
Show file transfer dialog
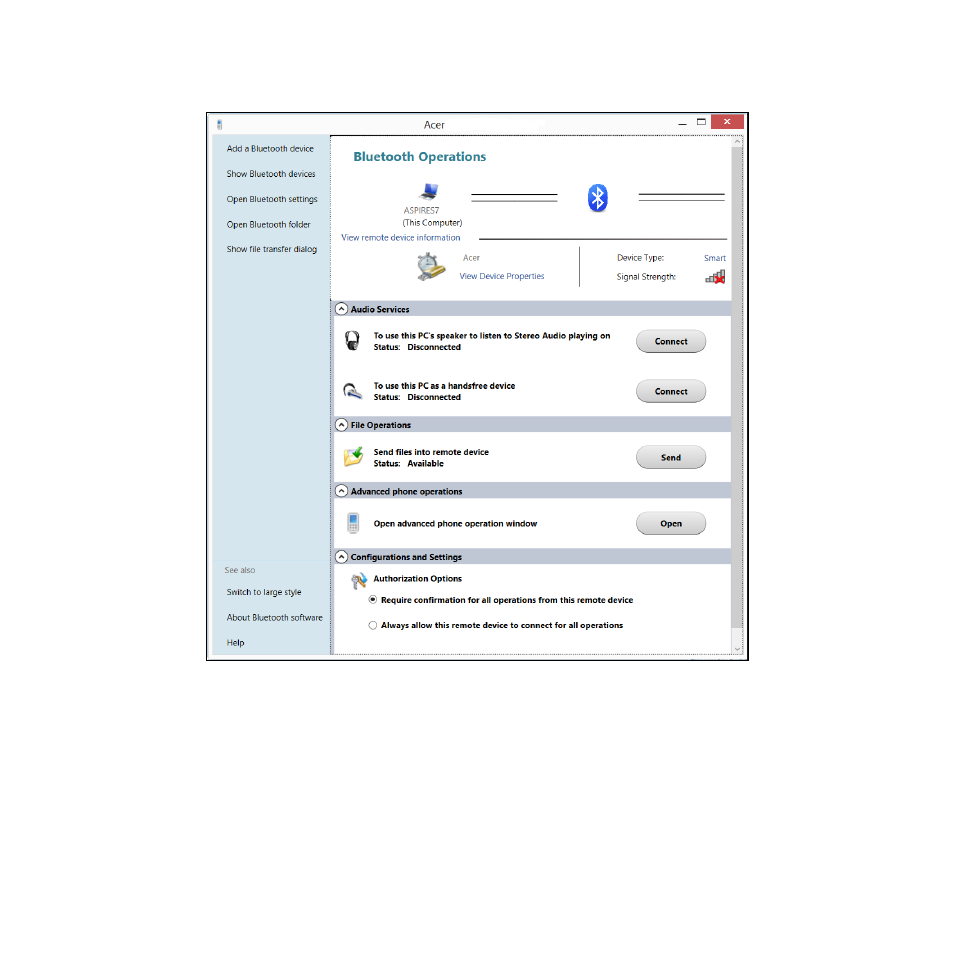[271, 249]
